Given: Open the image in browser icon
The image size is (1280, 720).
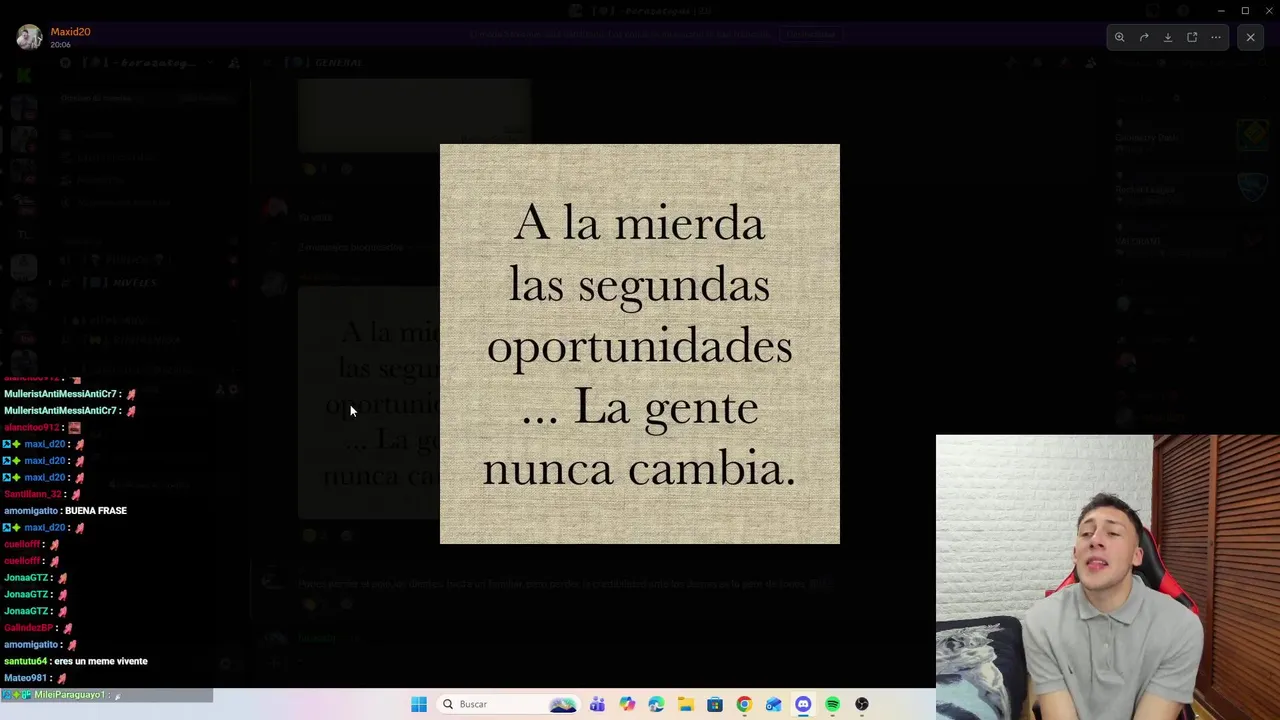Looking at the screenshot, I should click(1192, 37).
